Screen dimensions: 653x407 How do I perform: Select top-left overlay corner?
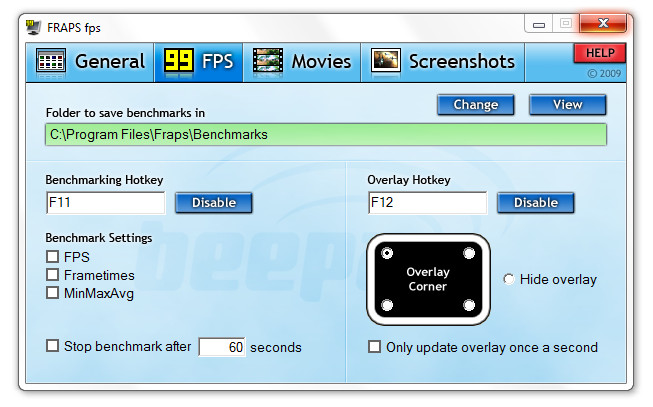(x=387, y=253)
